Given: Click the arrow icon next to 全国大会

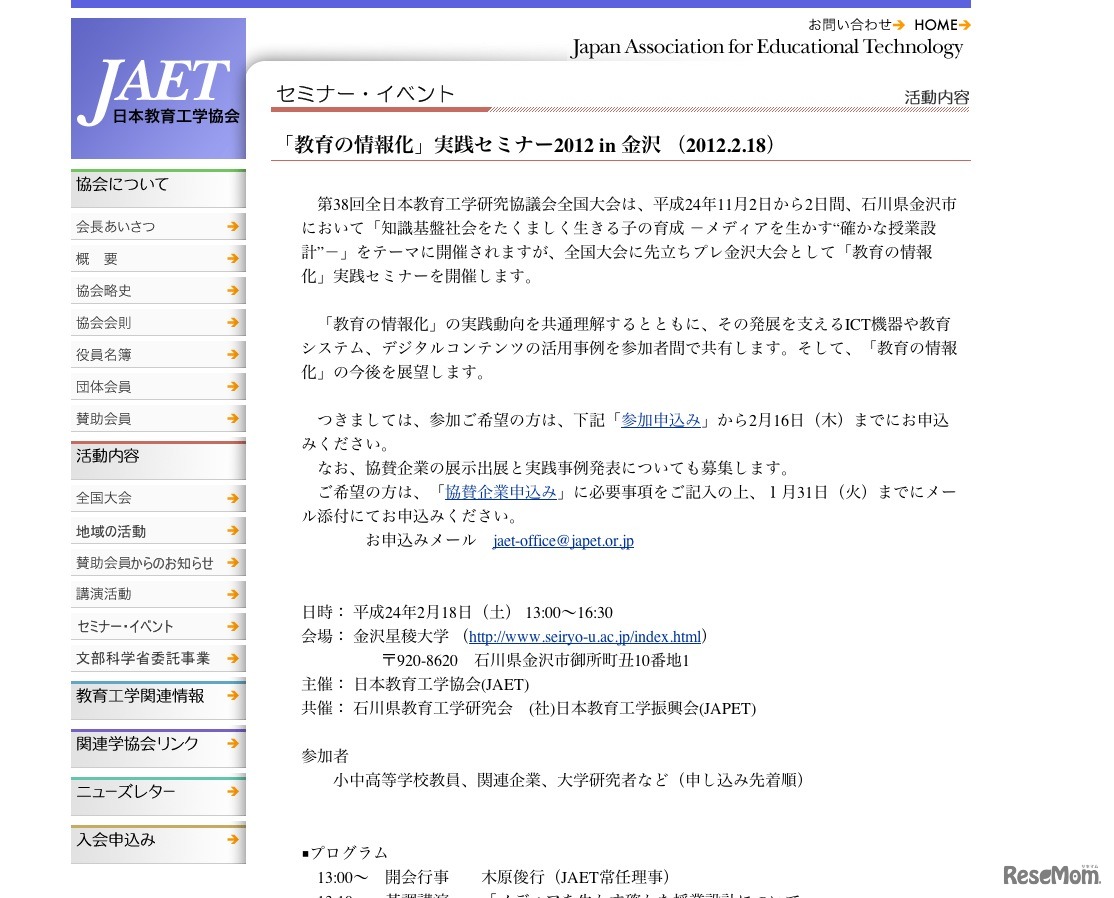Looking at the screenshot, I should (234, 497).
